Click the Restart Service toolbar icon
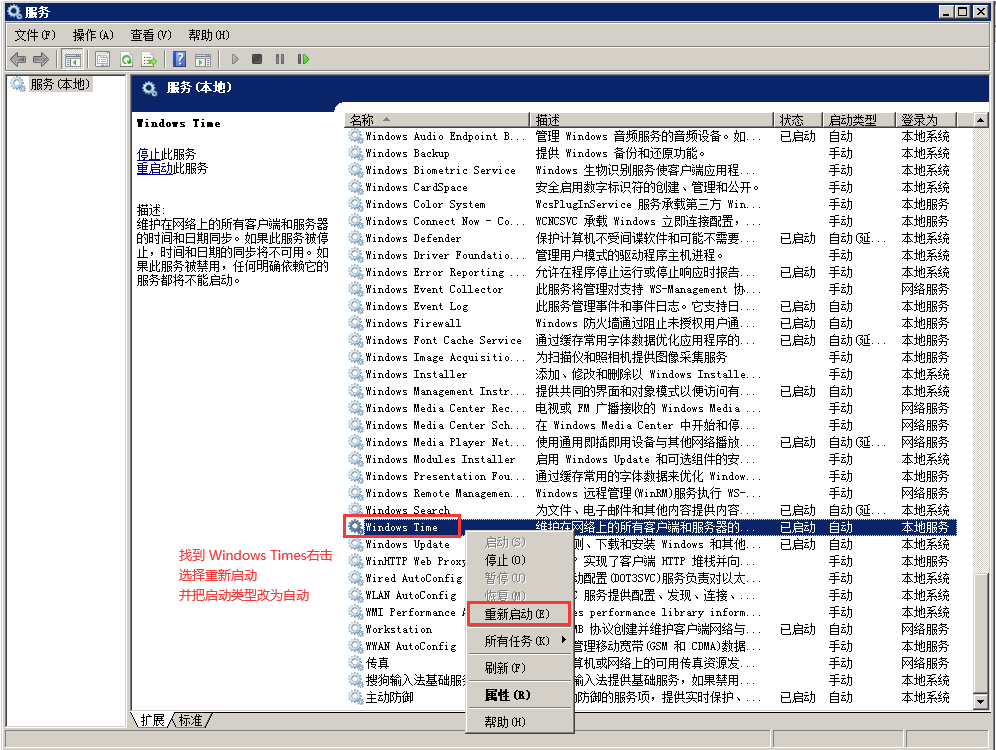 click(303, 59)
